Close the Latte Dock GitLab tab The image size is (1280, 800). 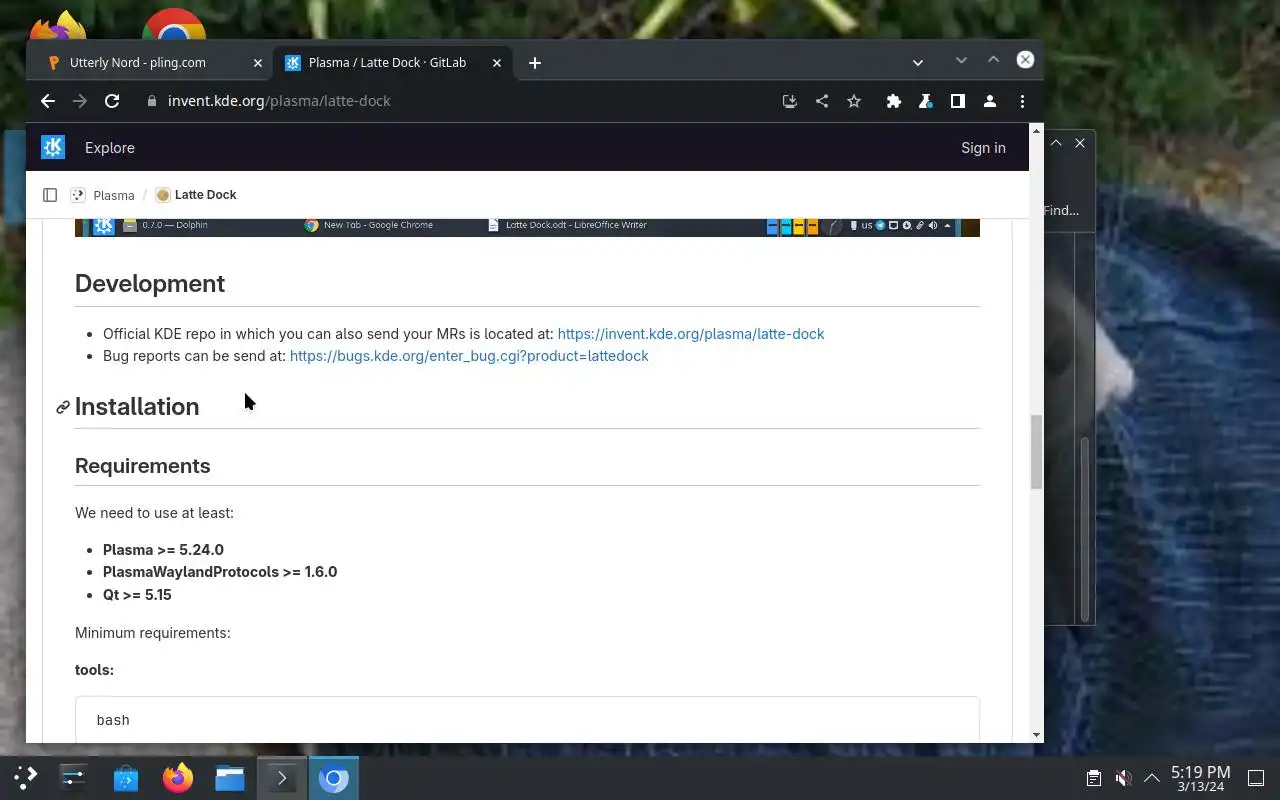click(497, 63)
